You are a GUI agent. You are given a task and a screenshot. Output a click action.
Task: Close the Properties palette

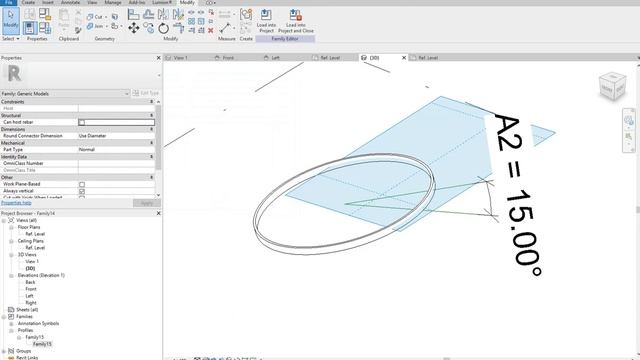point(158,58)
